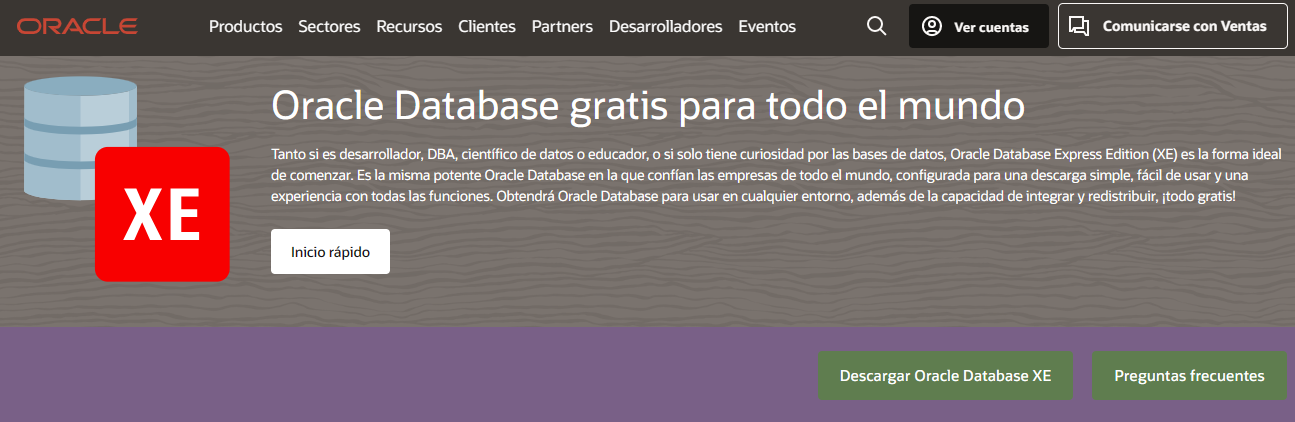Click the Oracle logo in the header
The width and height of the screenshot is (1295, 422).
pos(77,26)
